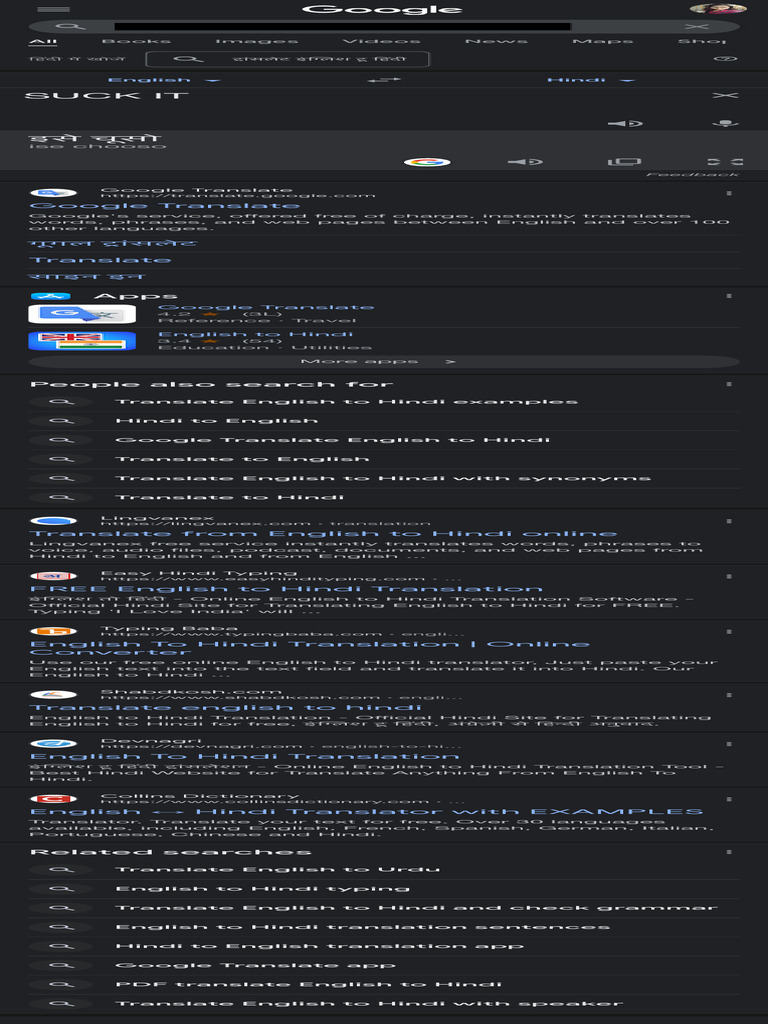
Task: Switch to the Maps tab
Action: coord(602,41)
